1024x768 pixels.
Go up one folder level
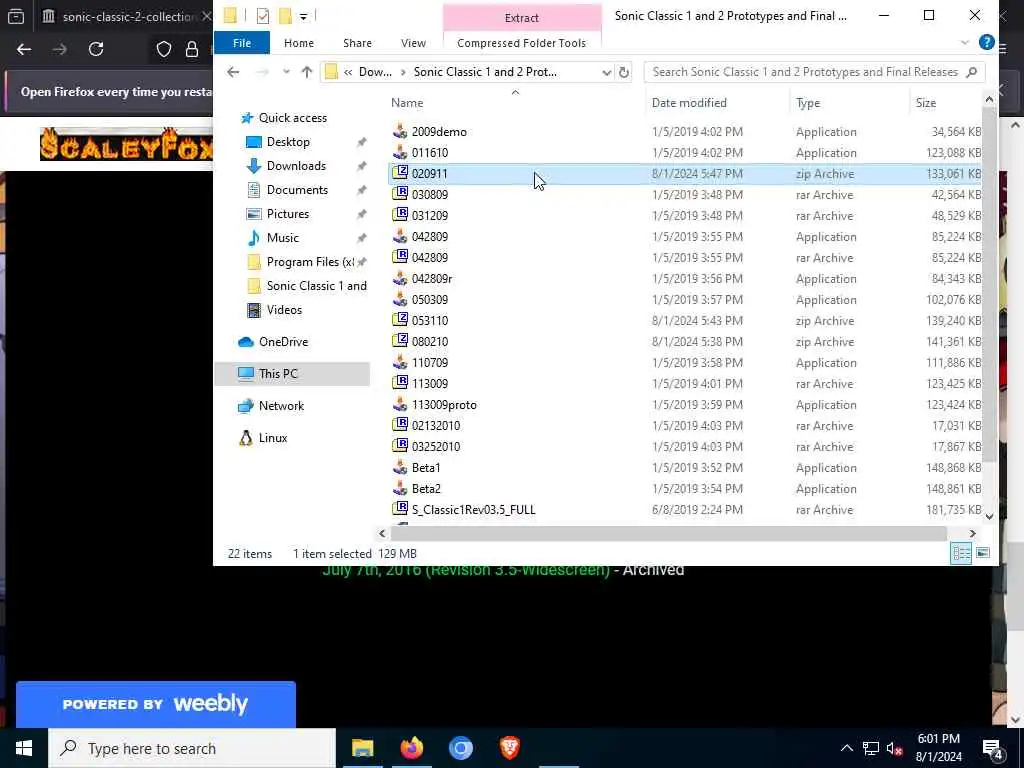point(306,72)
